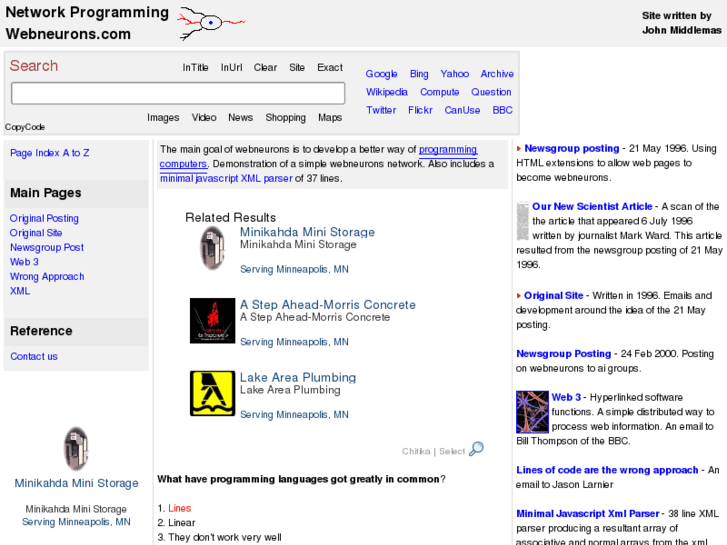Open Page Index A to Z

50,153
